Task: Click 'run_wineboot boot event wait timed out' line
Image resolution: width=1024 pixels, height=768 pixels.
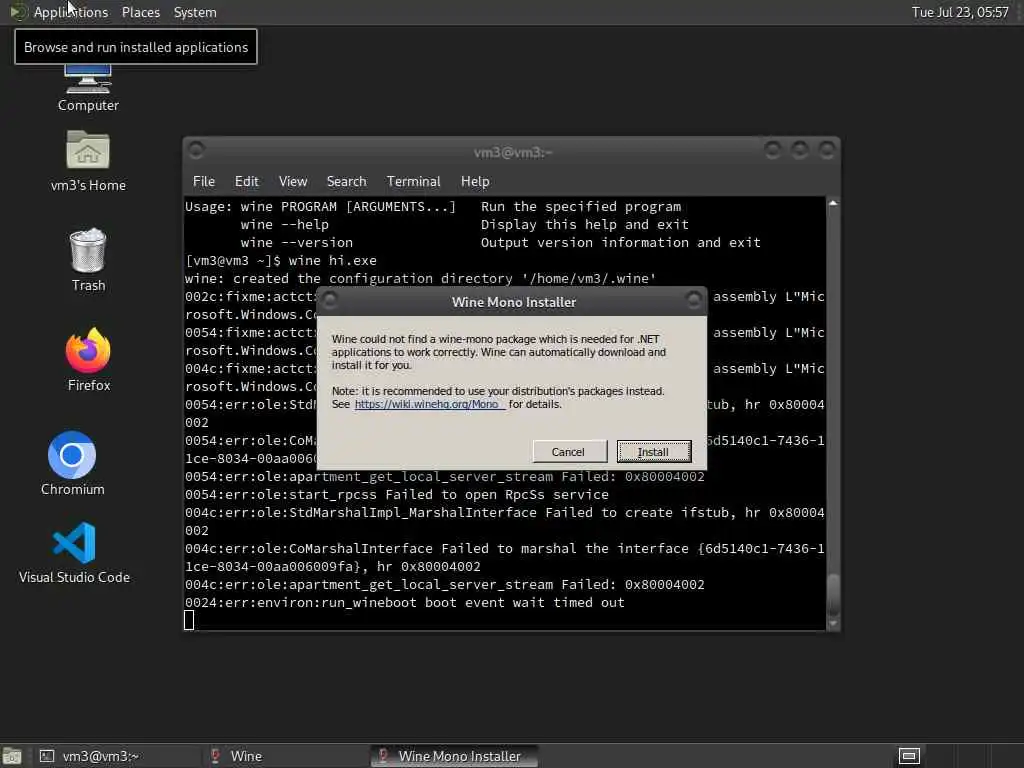Action: (405, 603)
